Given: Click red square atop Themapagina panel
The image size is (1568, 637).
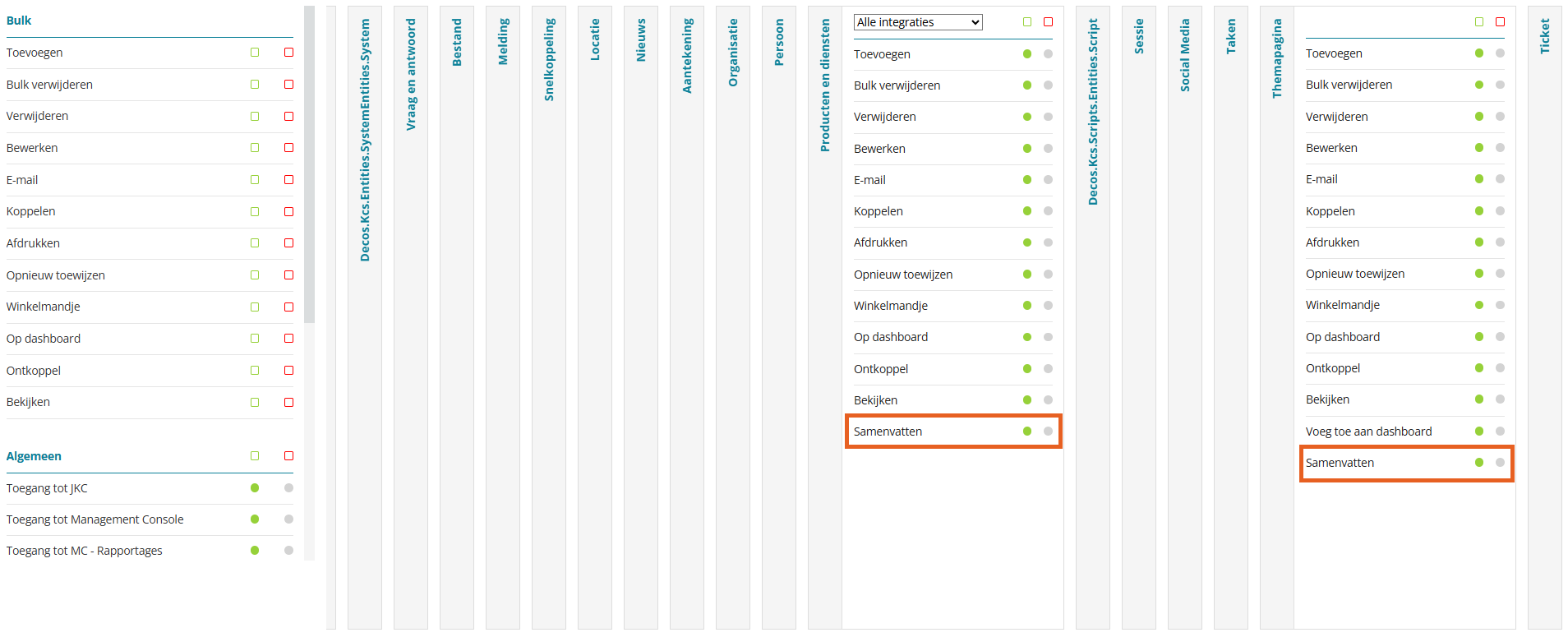Looking at the screenshot, I should tap(1500, 22).
